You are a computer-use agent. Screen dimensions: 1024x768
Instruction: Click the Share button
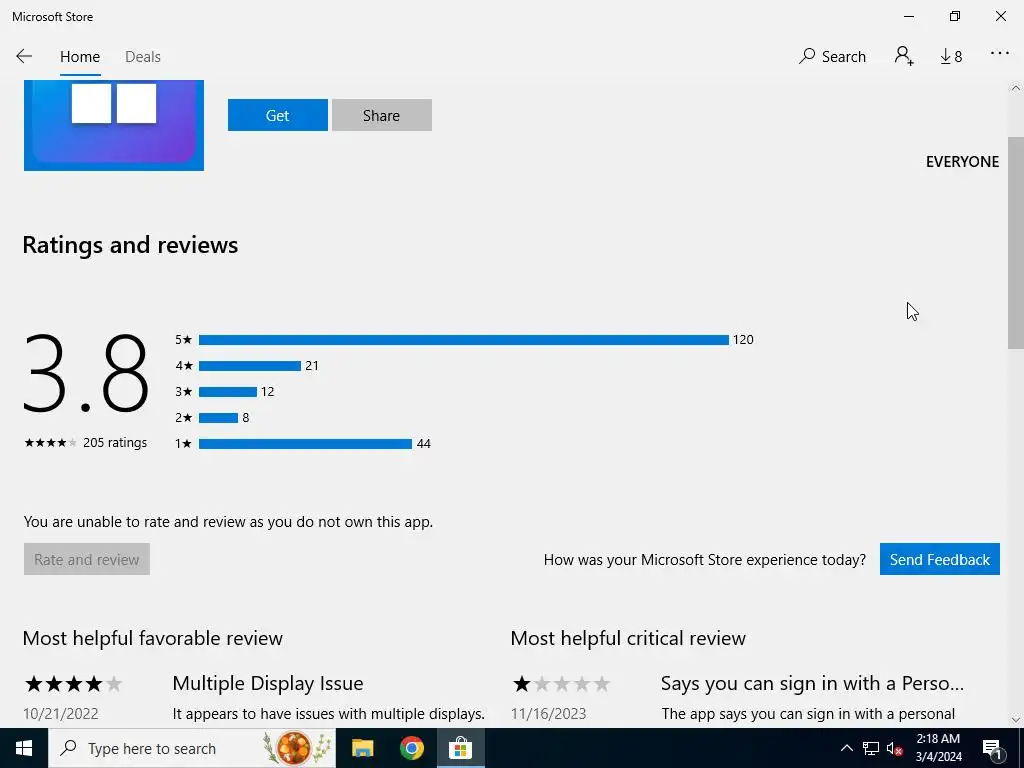tap(381, 115)
